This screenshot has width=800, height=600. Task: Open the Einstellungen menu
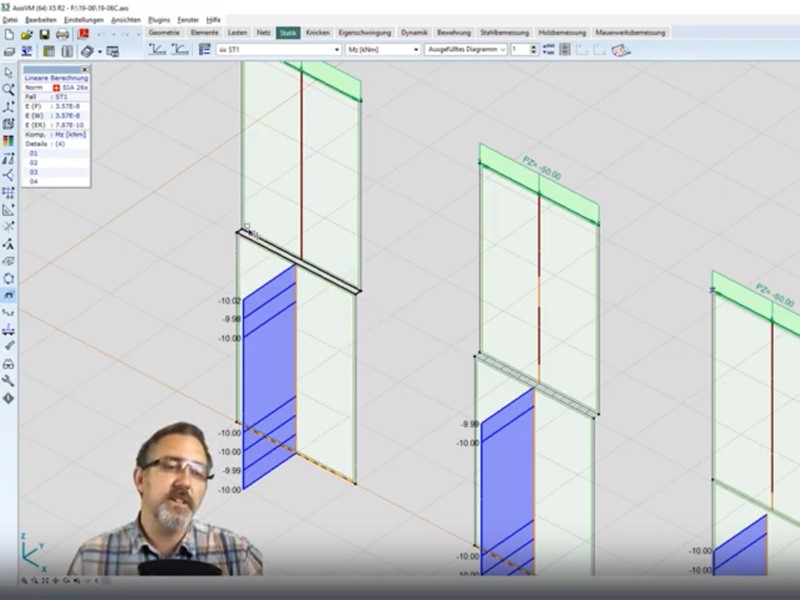click(x=84, y=19)
